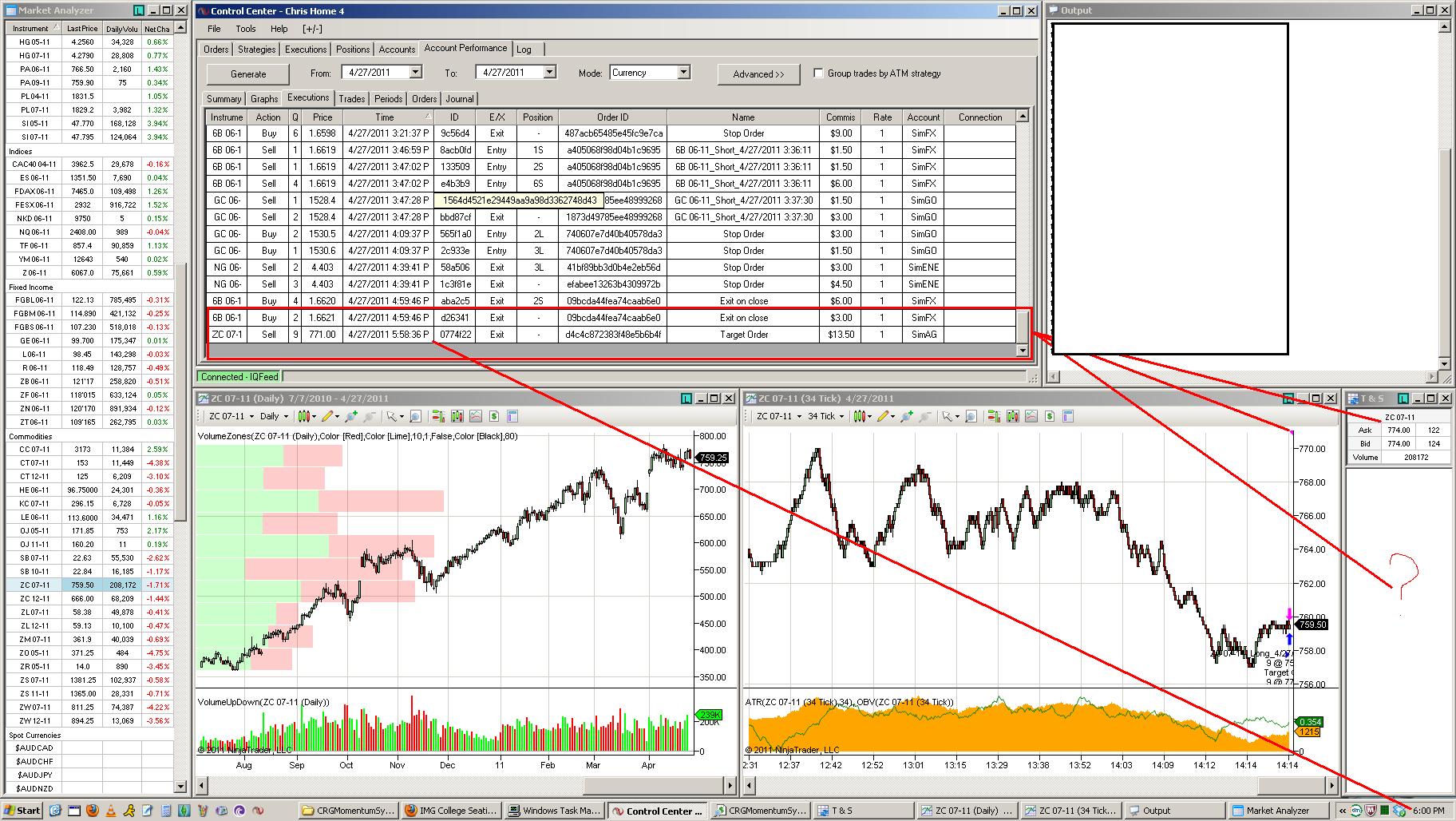The height and width of the screenshot is (821, 1456).
Task: Enable Group trades by ATM strategy
Action: (818, 73)
